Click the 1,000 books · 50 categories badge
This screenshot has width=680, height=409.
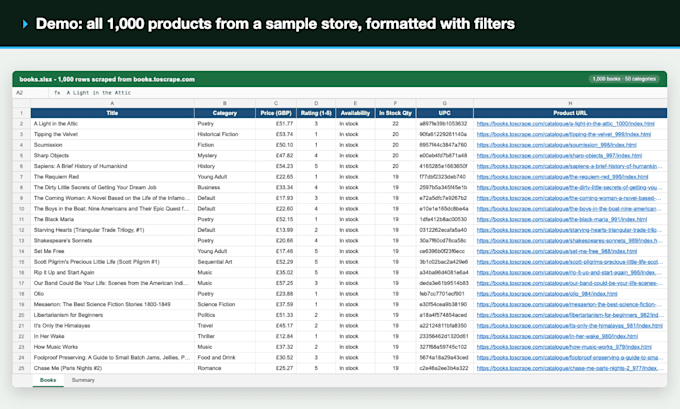click(x=624, y=79)
